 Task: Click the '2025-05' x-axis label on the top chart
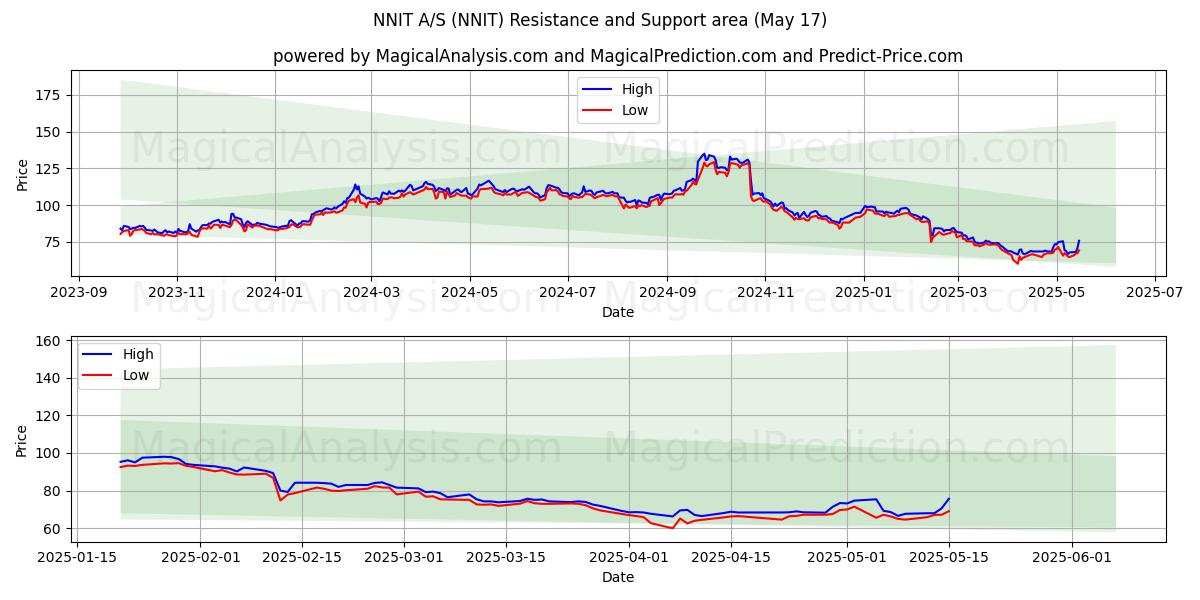tap(1056, 293)
